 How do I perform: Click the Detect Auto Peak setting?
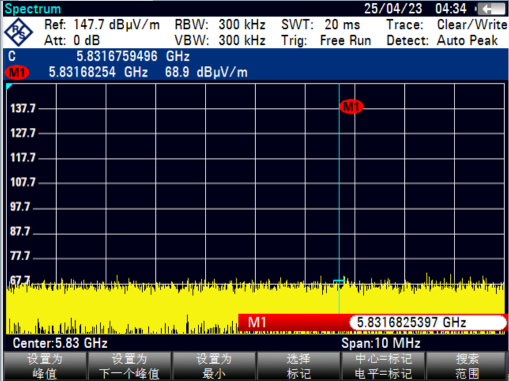(x=442, y=41)
